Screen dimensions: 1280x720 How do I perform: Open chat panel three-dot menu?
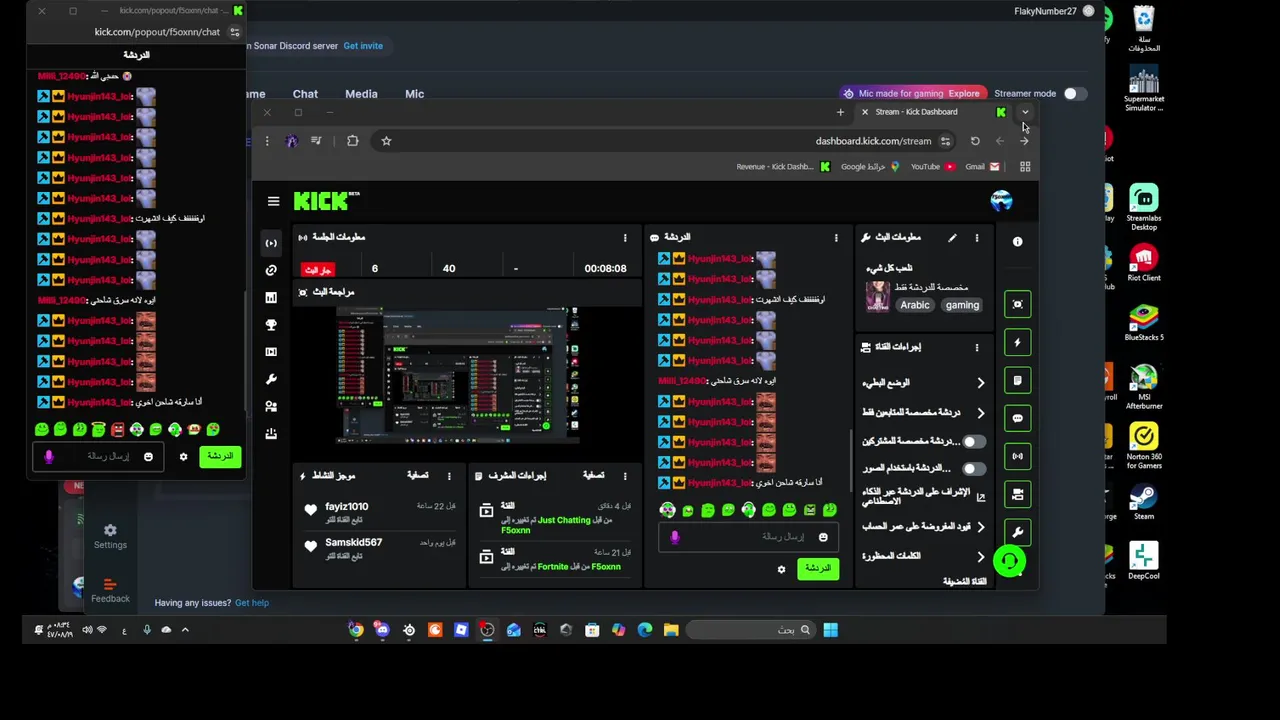click(836, 237)
